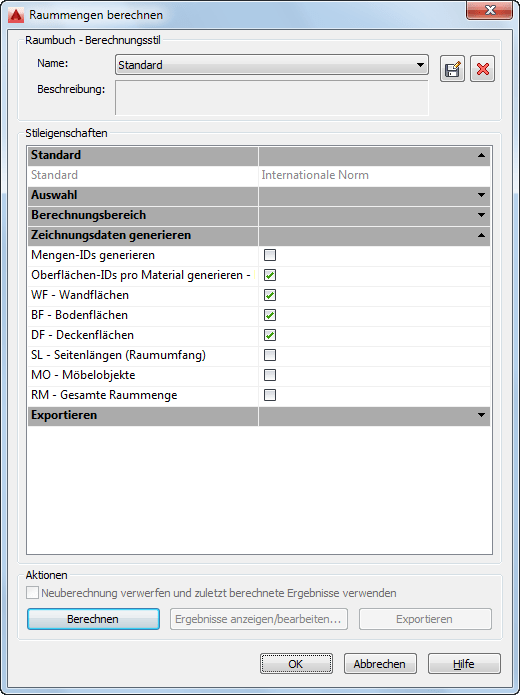This screenshot has width=520, height=695.
Task: Click the Berechnen button
Action: 93,619
